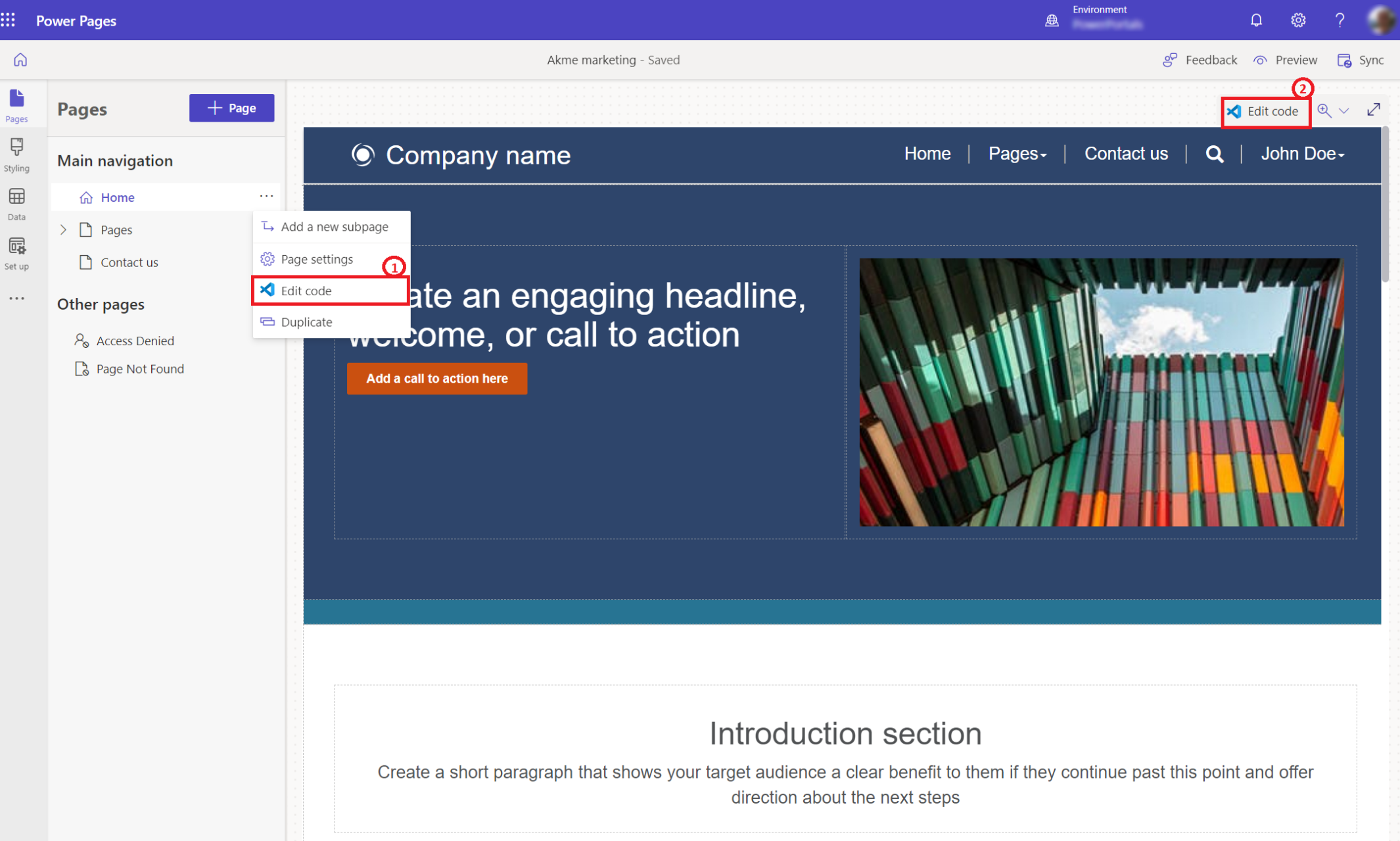Click the Styling panel icon

17,154
